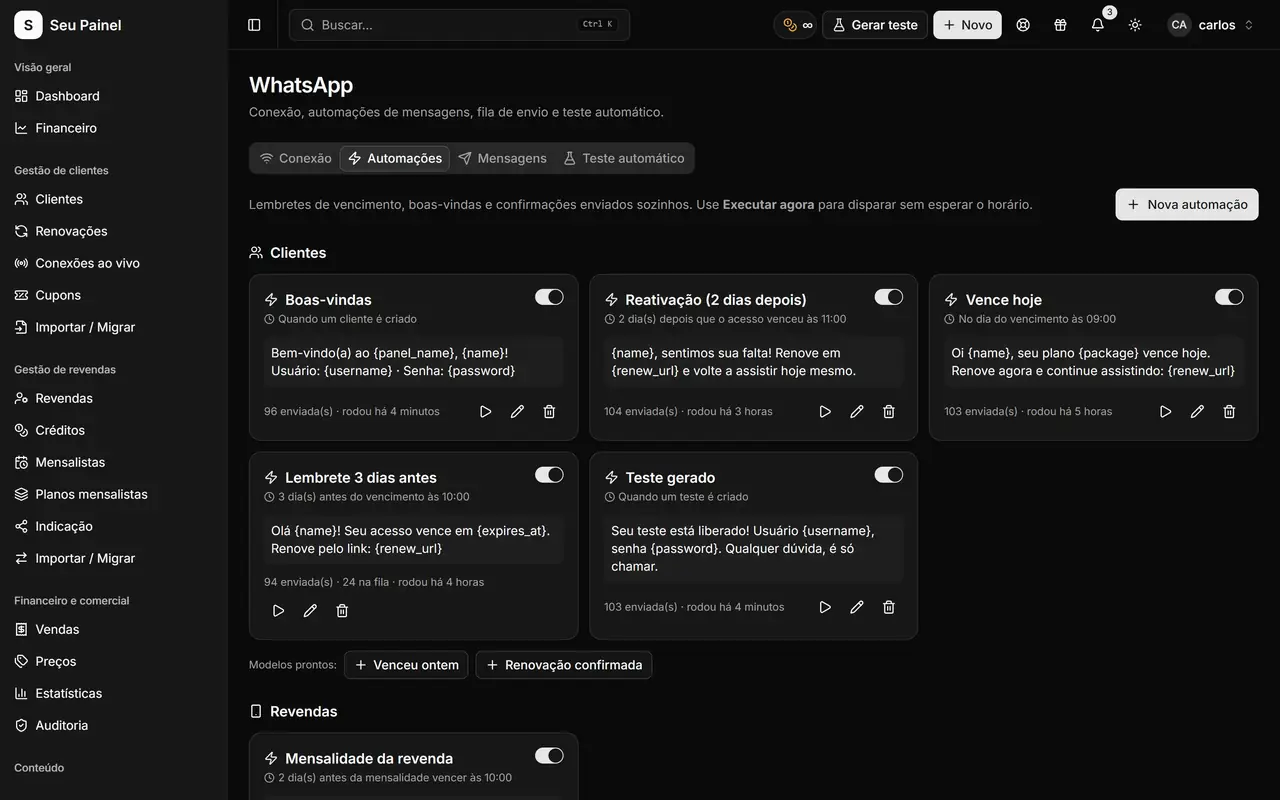Run the Teste gerado automation now
The image size is (1280, 800).
(x=825, y=607)
